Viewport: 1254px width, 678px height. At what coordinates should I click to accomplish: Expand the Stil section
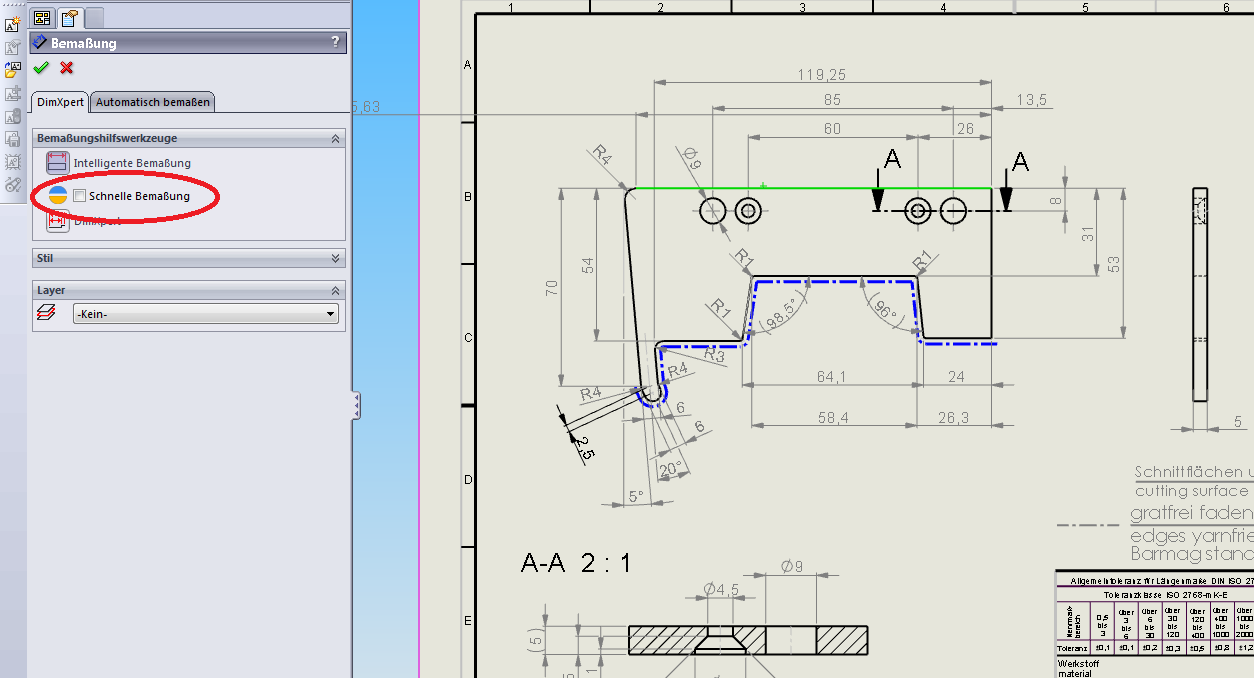[x=336, y=258]
